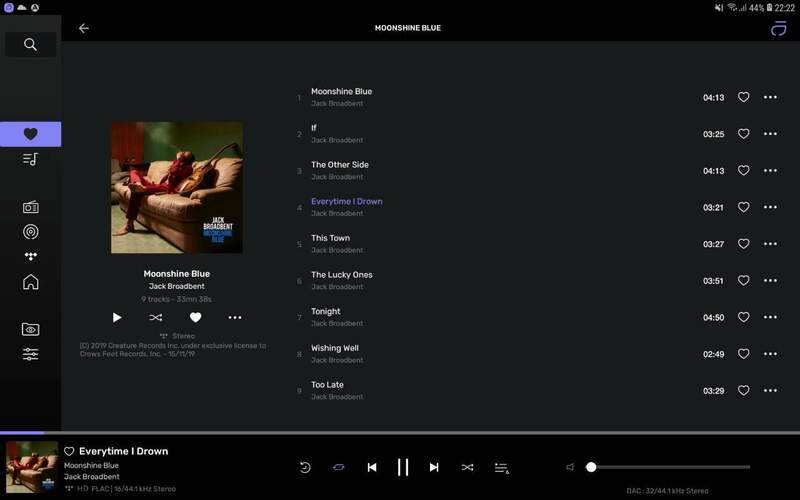
Task: Select Everytime I Drown in track list
Action: pos(346,202)
